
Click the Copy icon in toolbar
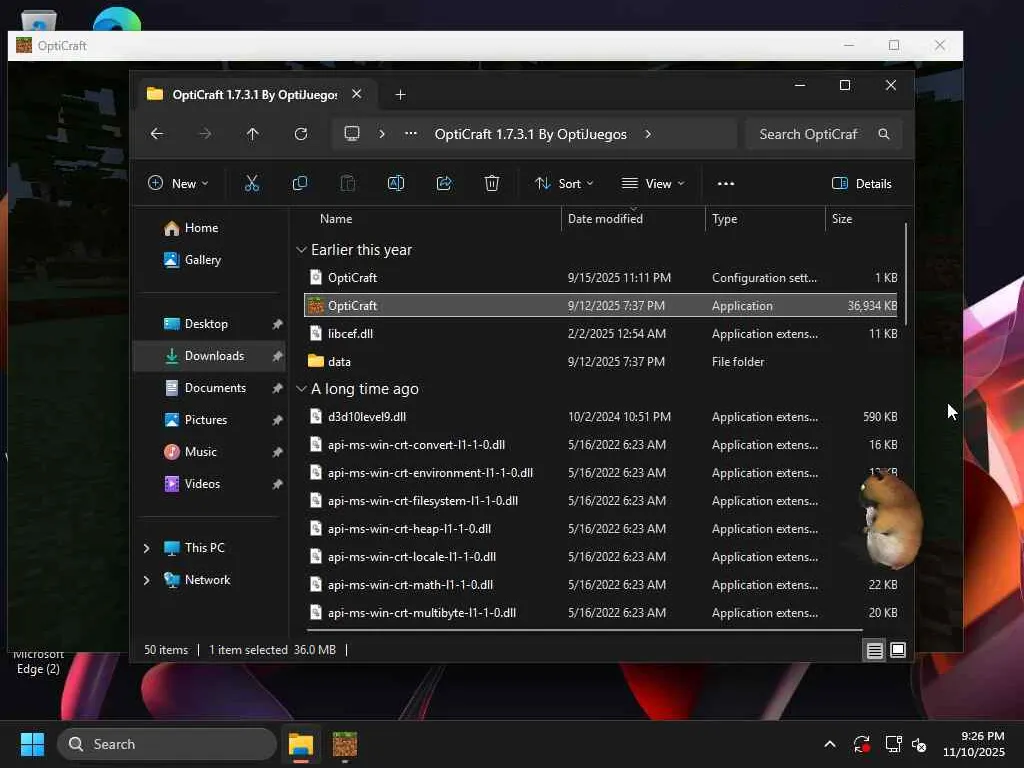click(300, 184)
